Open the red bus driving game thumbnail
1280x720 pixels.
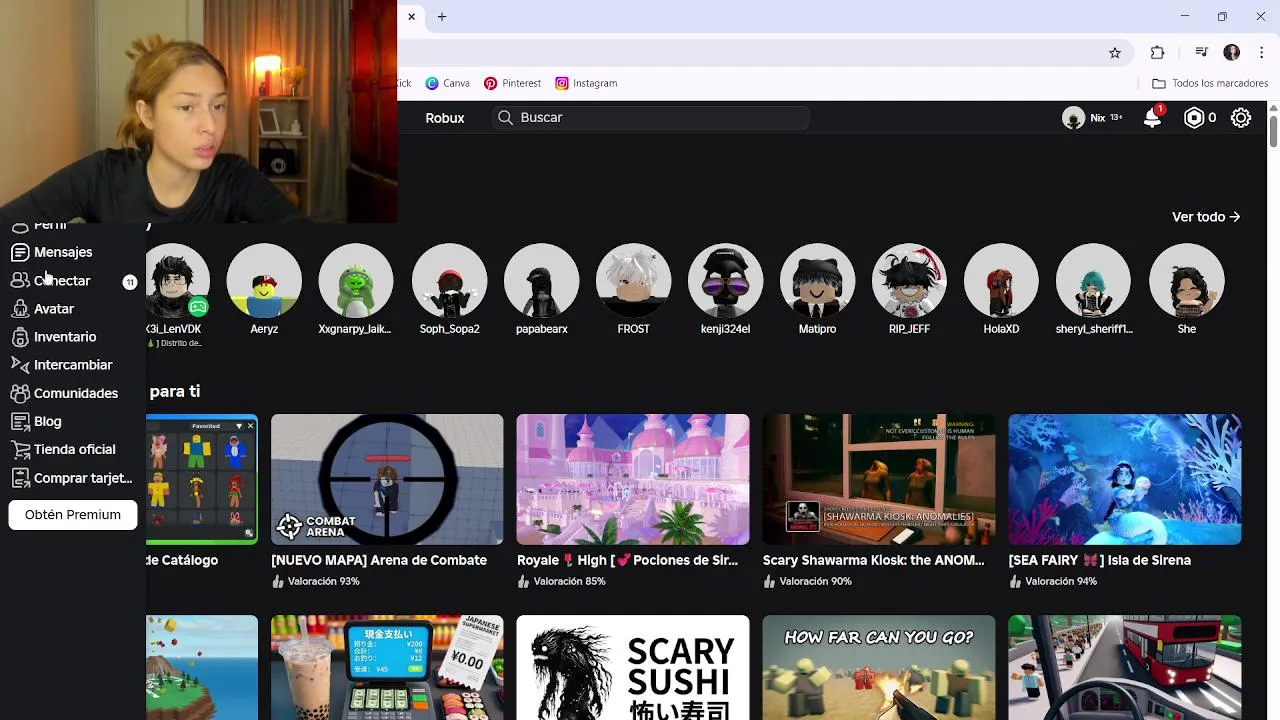click(x=1125, y=667)
